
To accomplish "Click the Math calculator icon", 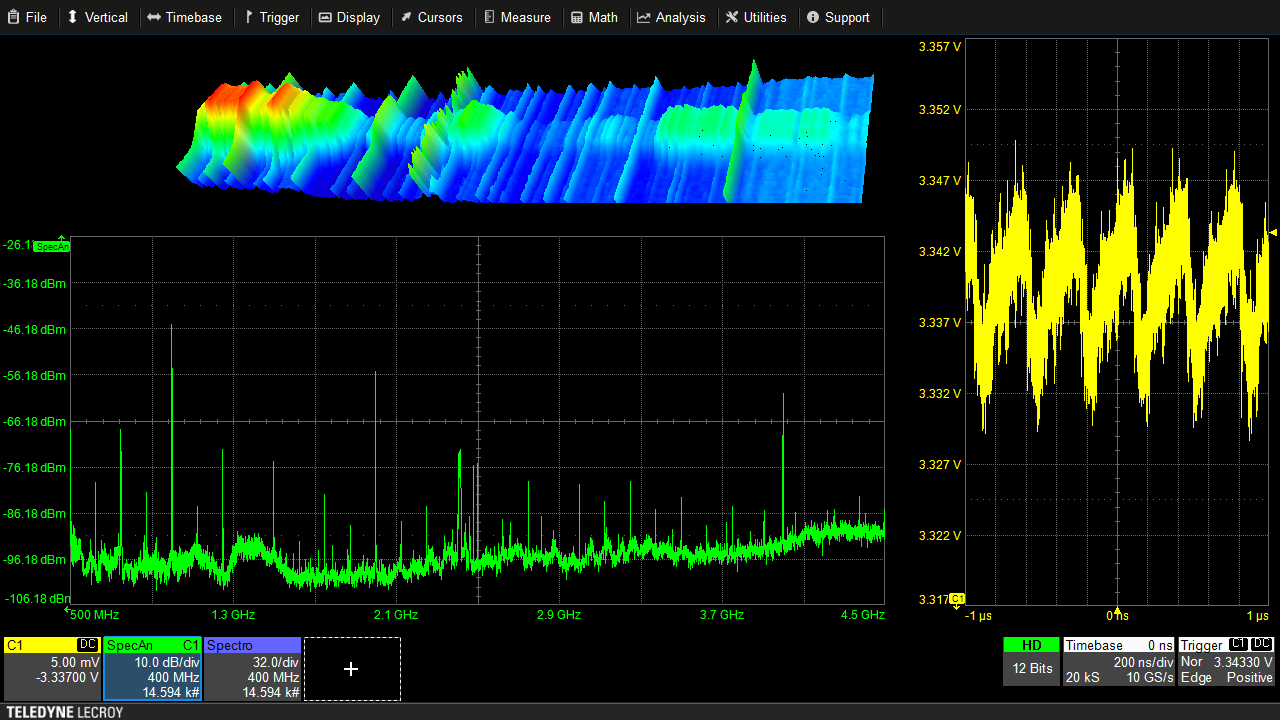I will (x=577, y=17).
